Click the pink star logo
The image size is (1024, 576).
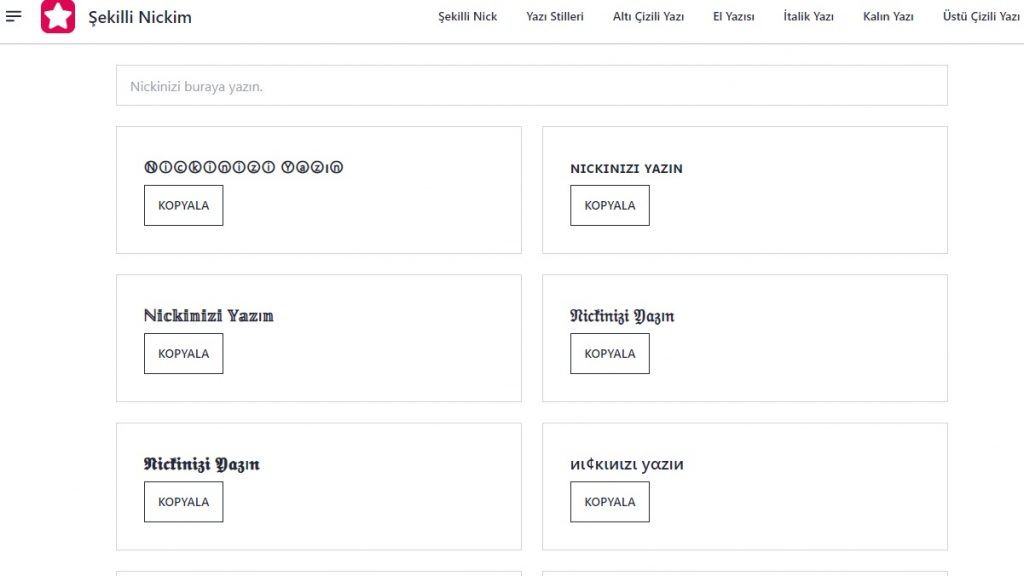tap(57, 16)
